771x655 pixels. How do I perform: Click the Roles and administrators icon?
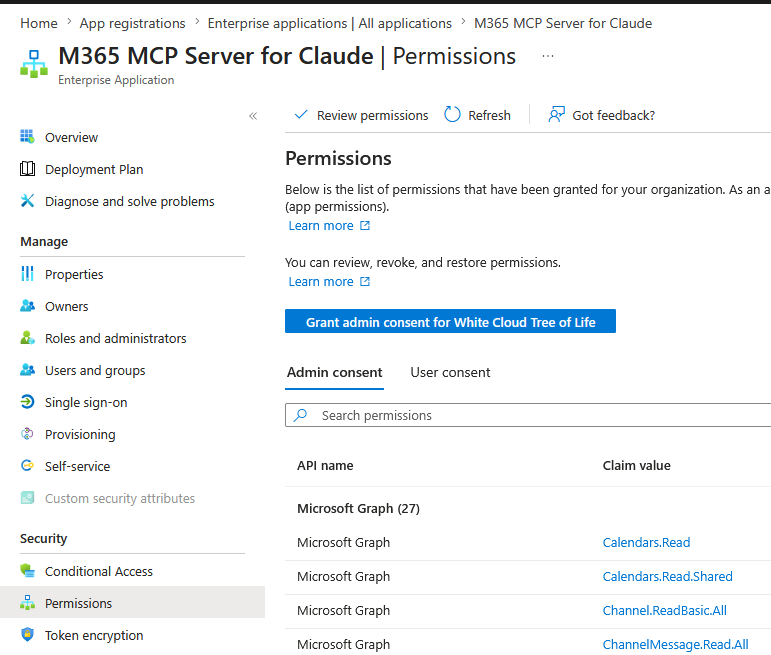click(28, 338)
